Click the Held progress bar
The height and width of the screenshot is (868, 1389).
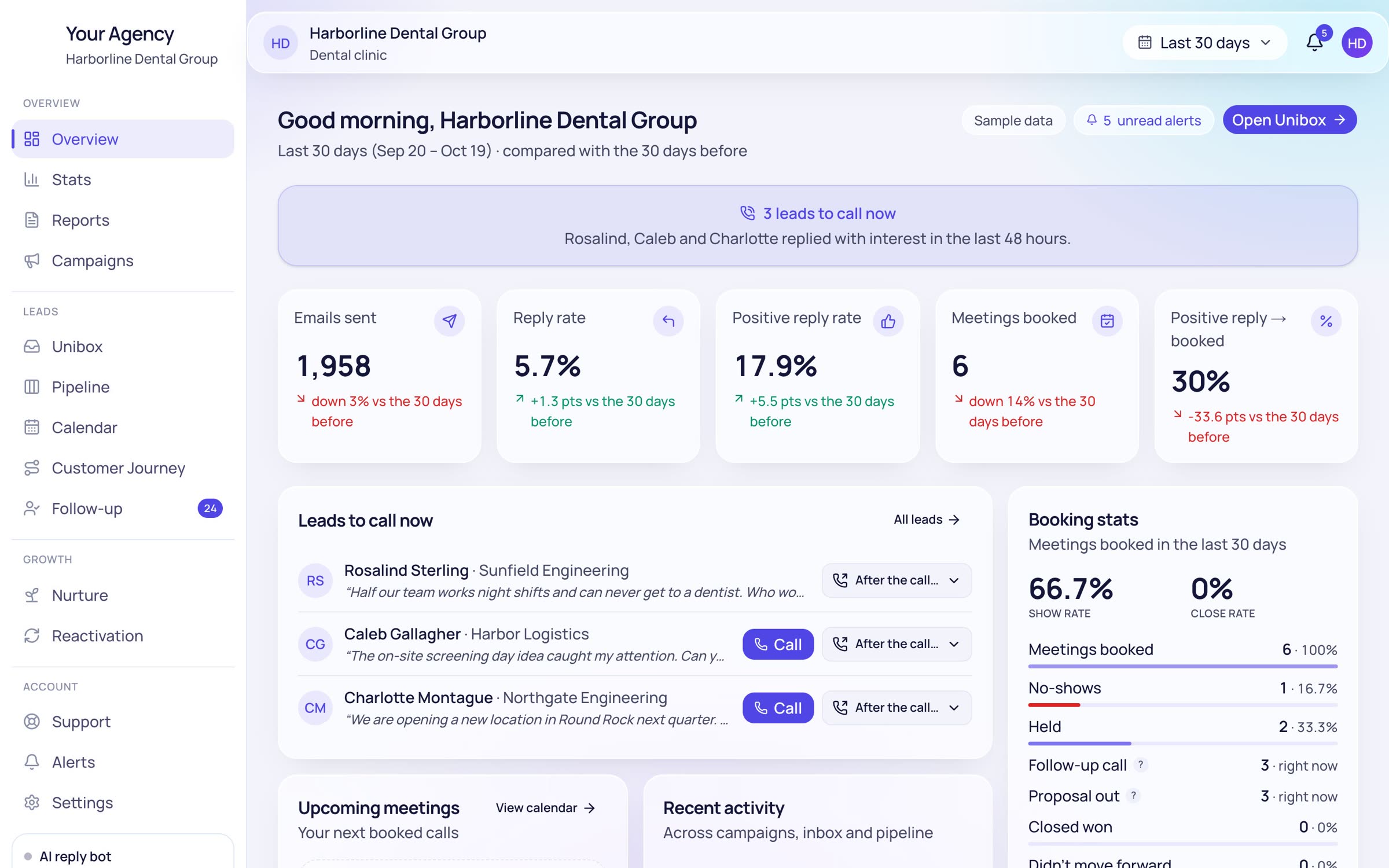coord(1079,743)
